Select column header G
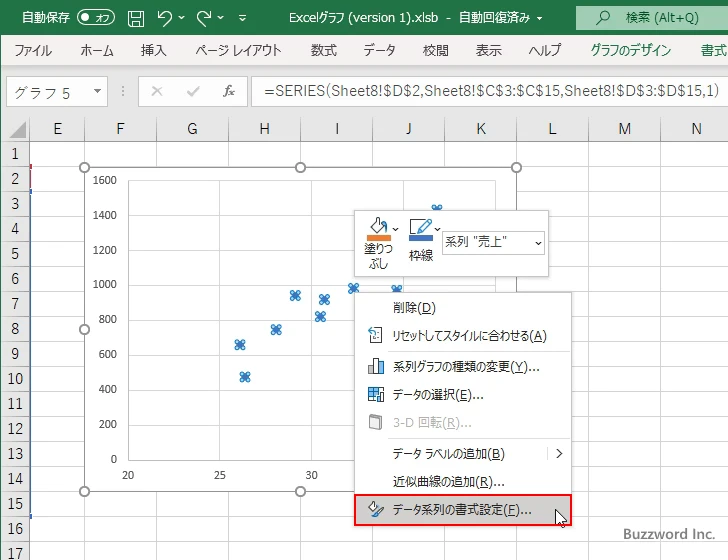Viewport: 728px width, 560px height. 192,129
